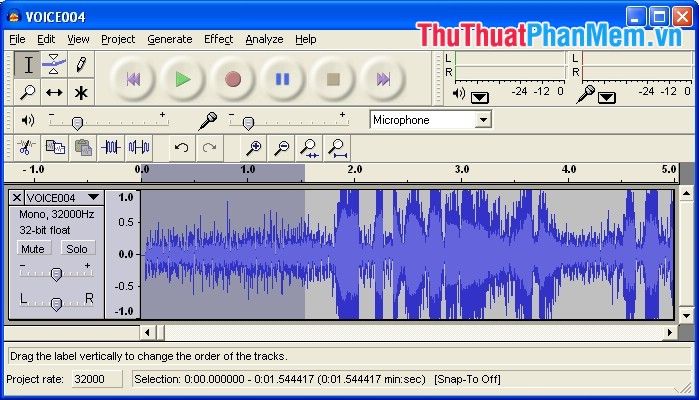The image size is (699, 400).
Task: Open the VOICE004 track name dropdown menu
Action: (93, 197)
